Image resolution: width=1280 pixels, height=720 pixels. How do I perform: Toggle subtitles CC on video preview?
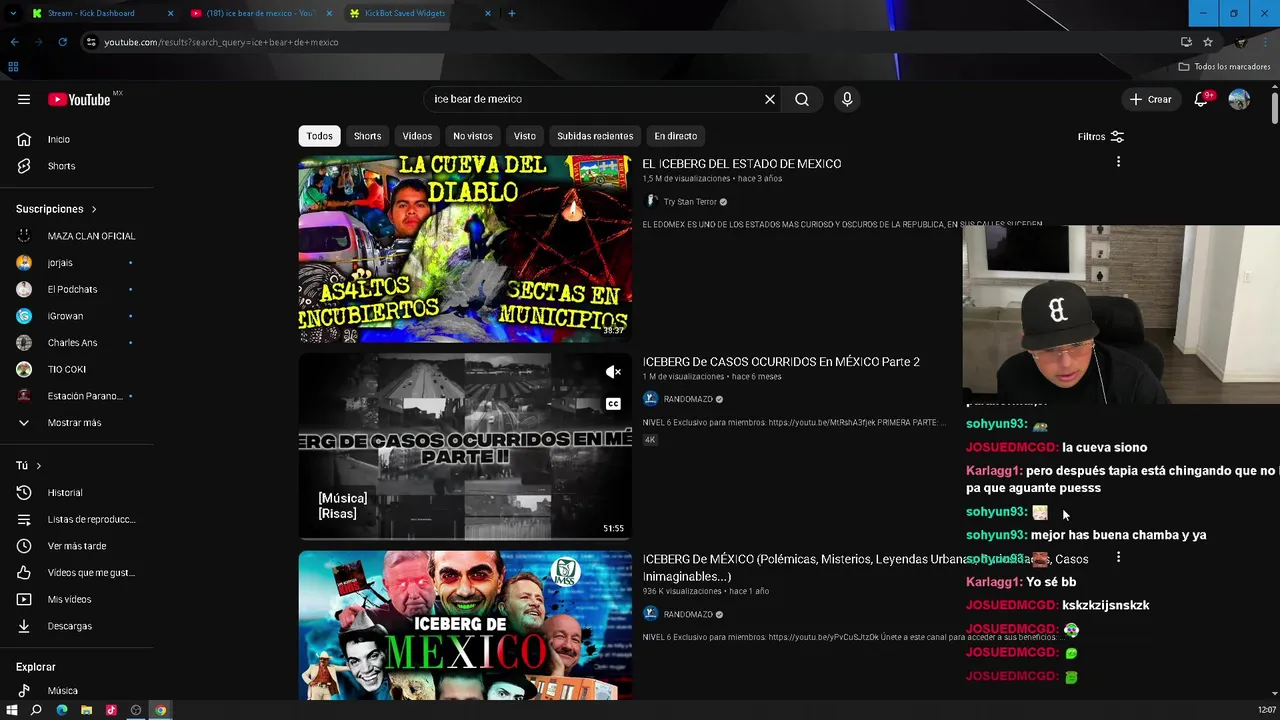point(613,404)
